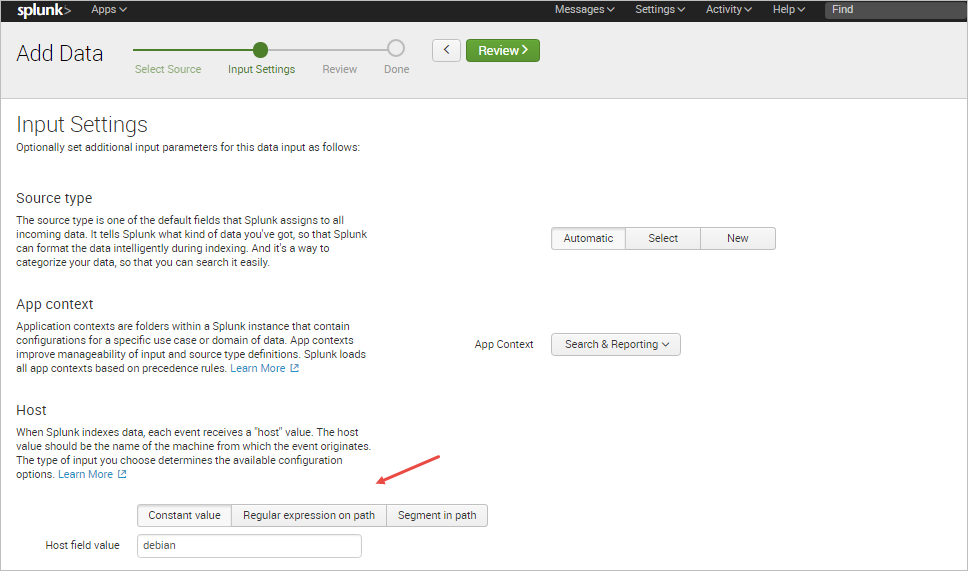
Task: Open the Activity menu
Action: tap(729, 10)
